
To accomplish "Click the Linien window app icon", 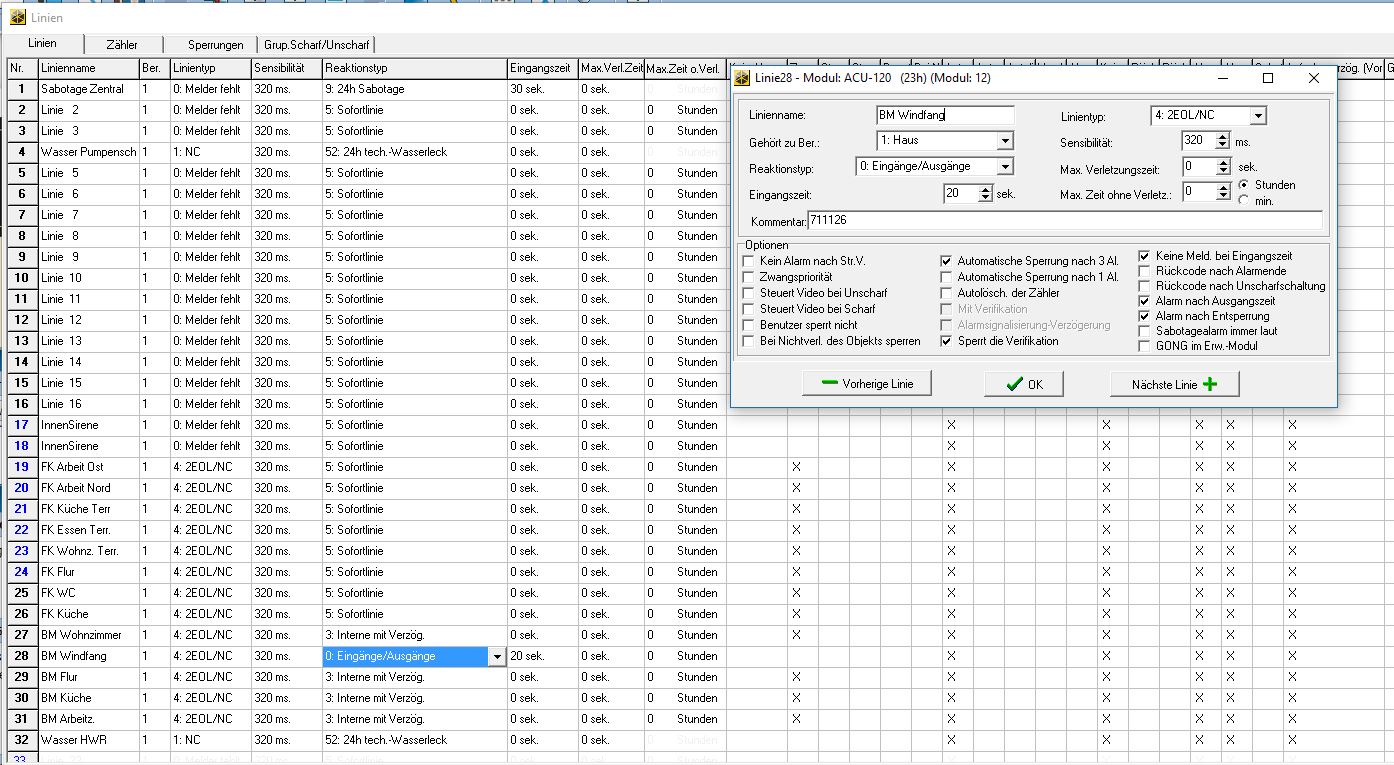I will pyautogui.click(x=17, y=17).
